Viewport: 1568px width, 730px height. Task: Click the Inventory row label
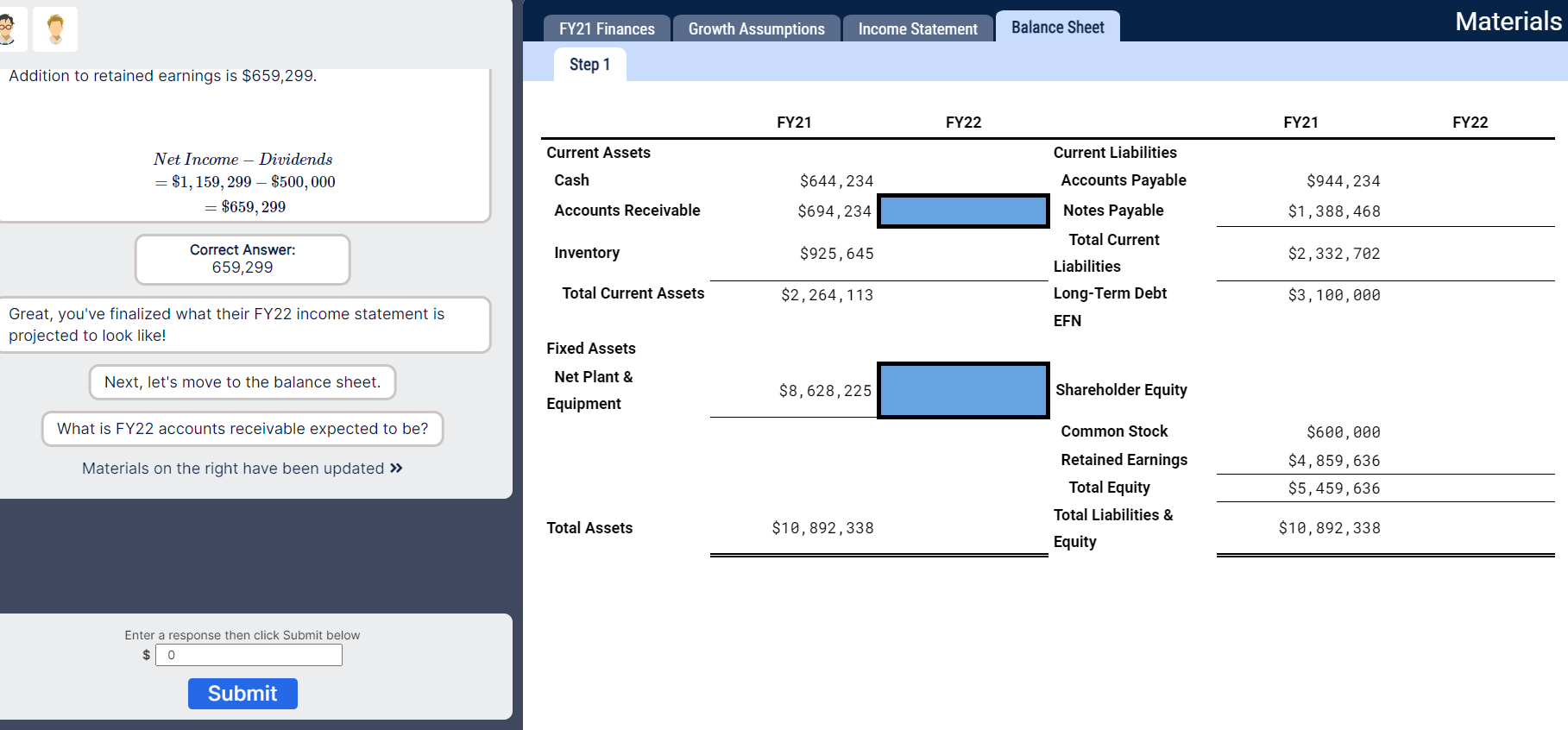(587, 253)
